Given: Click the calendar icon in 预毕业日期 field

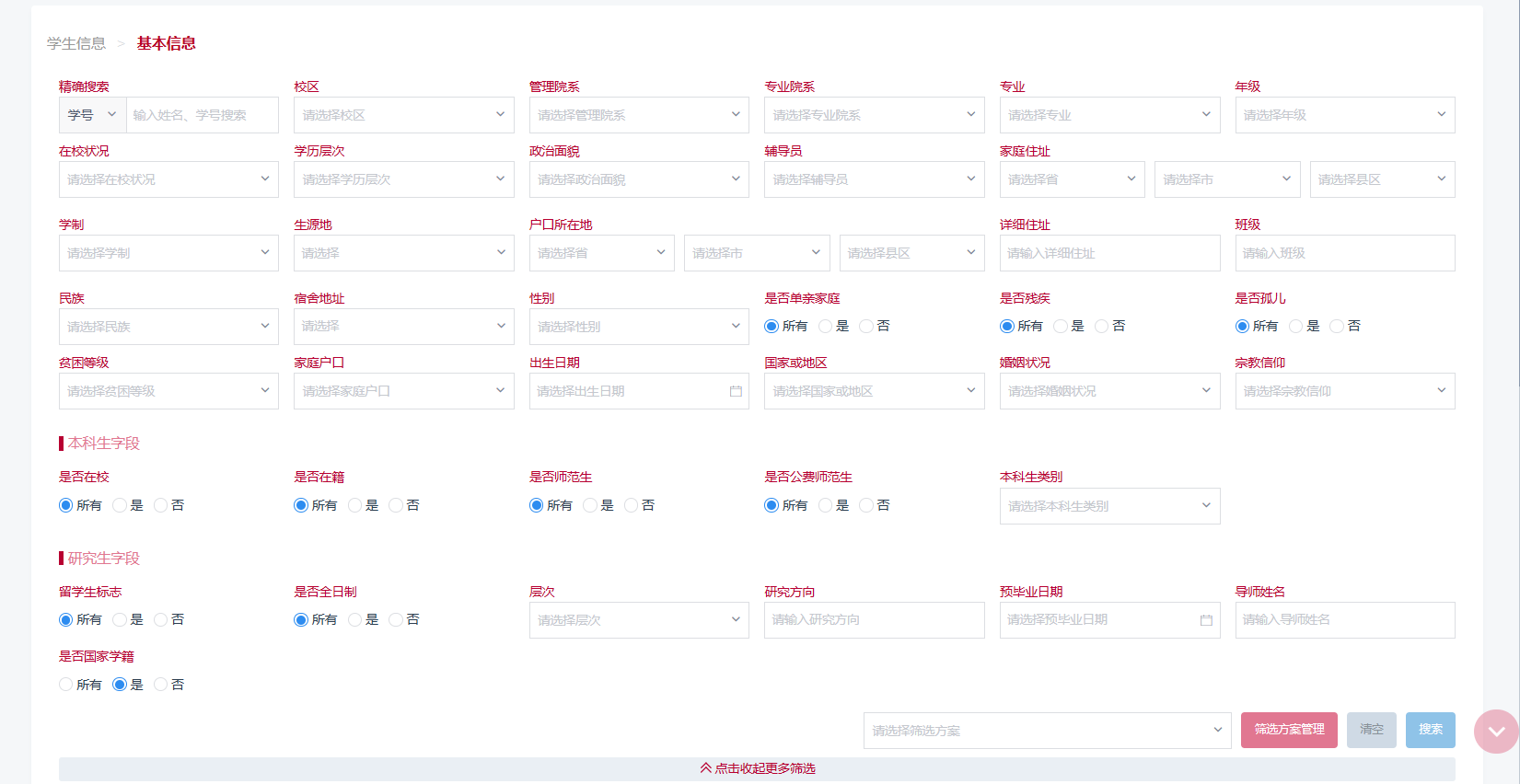Looking at the screenshot, I should (1206, 620).
